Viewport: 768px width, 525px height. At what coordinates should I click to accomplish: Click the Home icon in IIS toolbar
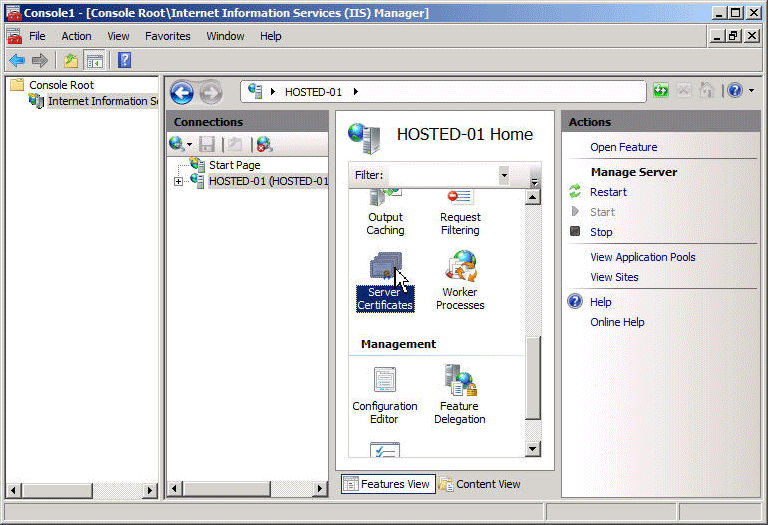706,91
